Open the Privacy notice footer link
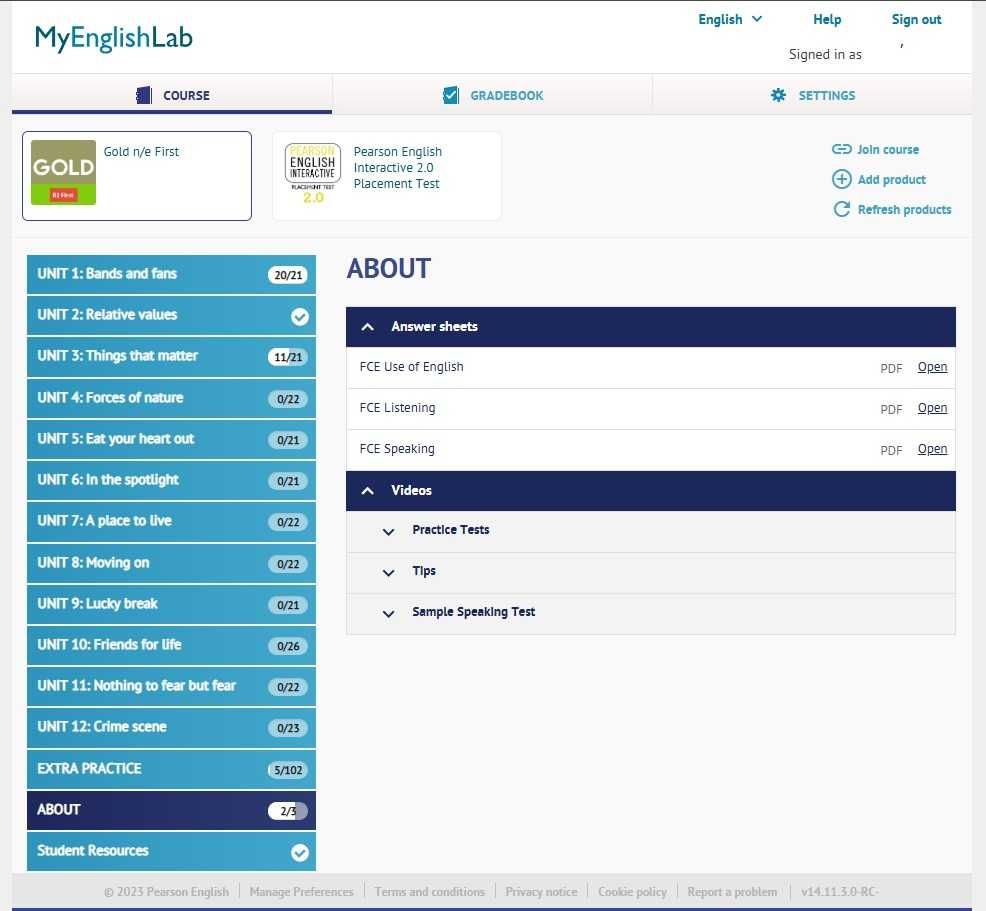Screen dimensions: 986x911 pyautogui.click(x=541, y=892)
